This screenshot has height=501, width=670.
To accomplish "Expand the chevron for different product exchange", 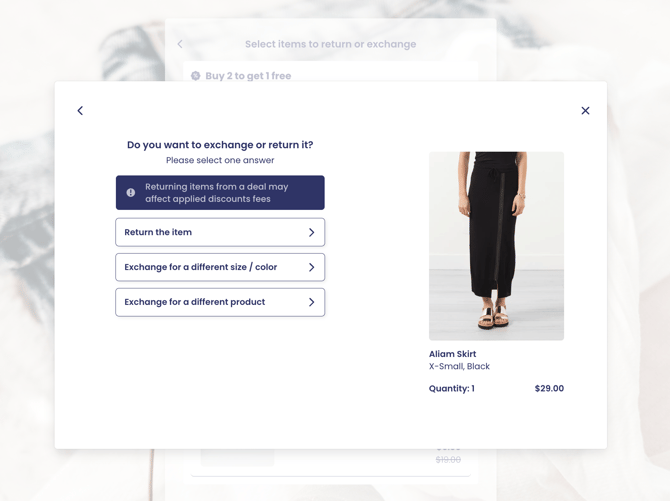I will 311,302.
